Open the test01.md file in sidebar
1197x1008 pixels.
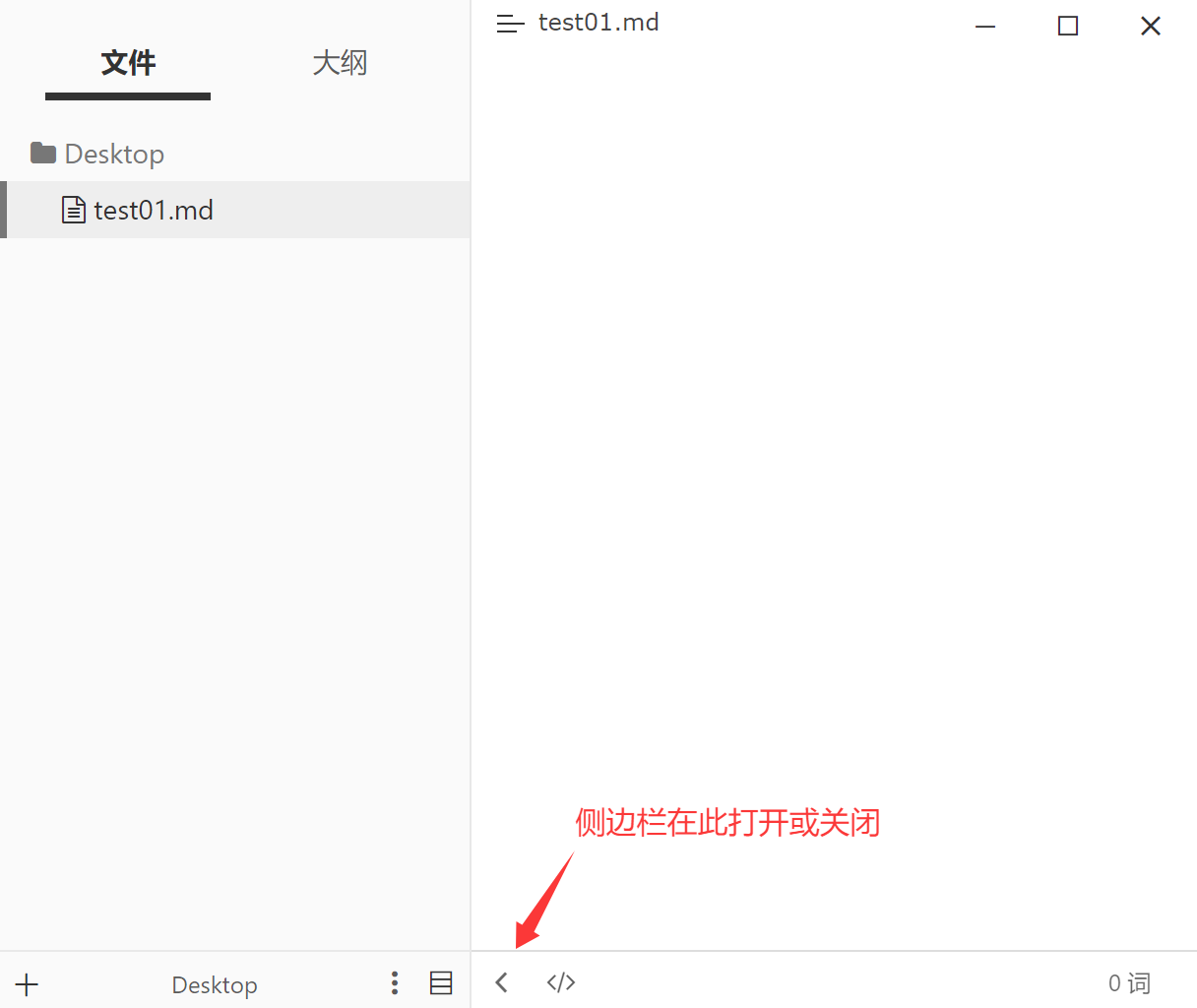pos(235,210)
